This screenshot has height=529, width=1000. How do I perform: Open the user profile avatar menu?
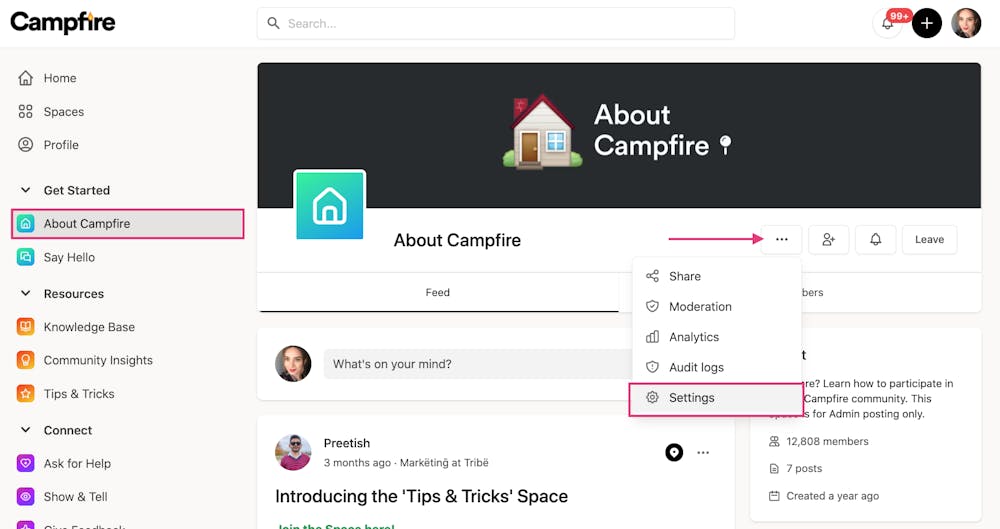click(x=966, y=23)
